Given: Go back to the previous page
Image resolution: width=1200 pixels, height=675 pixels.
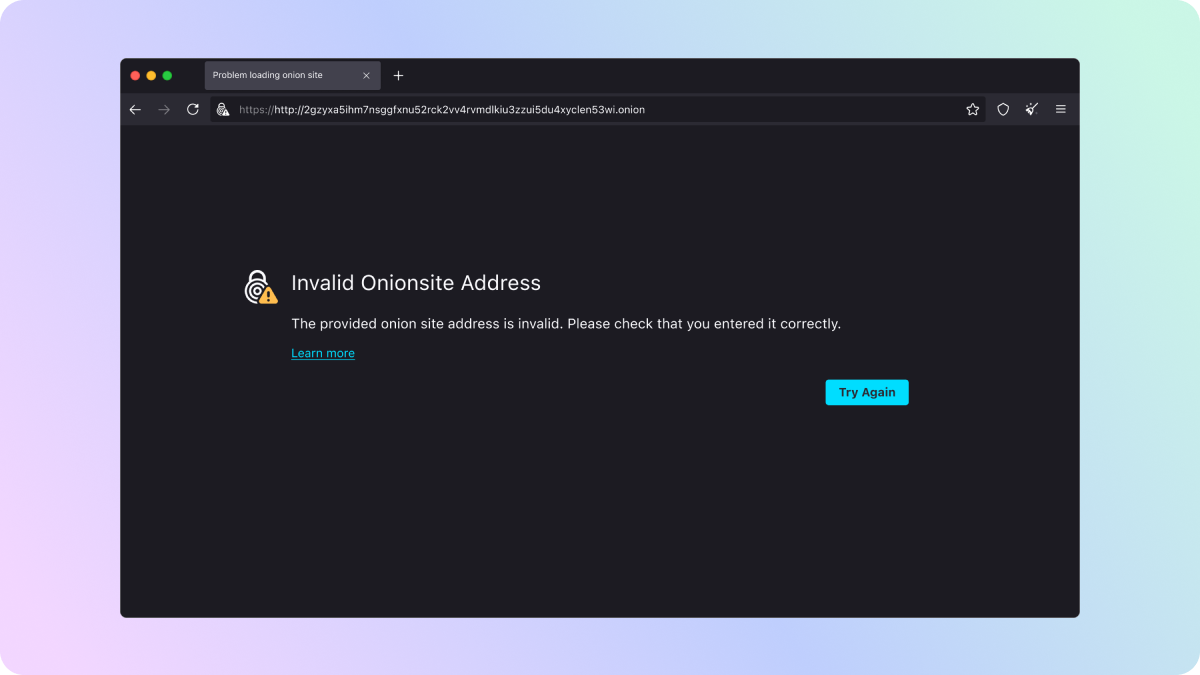Looking at the screenshot, I should (135, 110).
